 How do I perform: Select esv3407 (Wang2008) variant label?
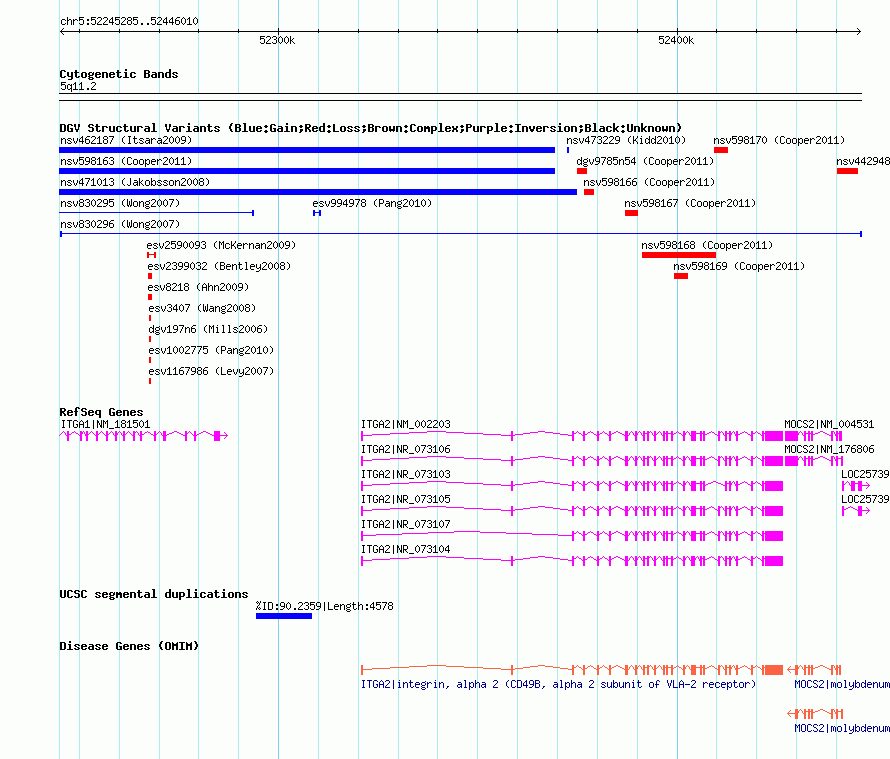point(202,308)
